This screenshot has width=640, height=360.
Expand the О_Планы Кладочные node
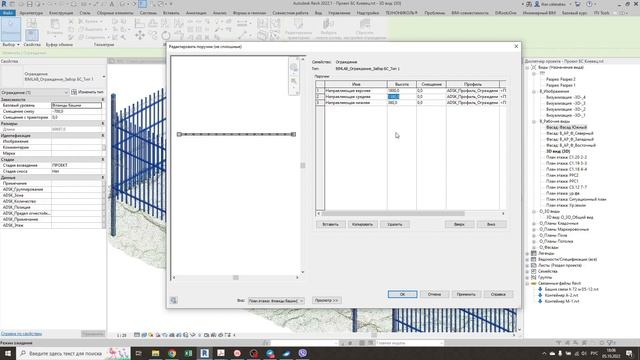click(x=533, y=223)
